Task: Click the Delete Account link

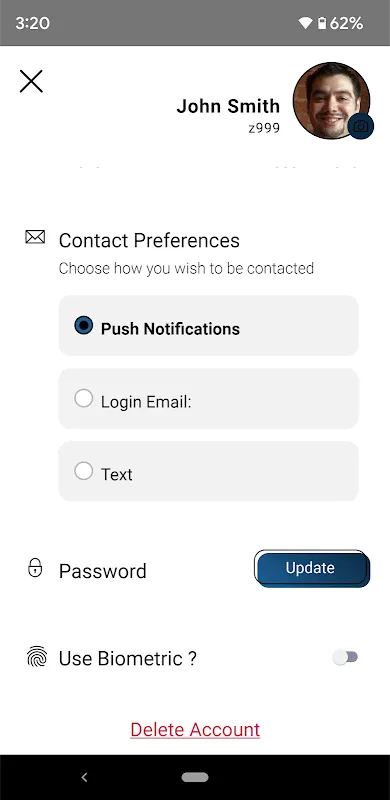Action: click(195, 730)
